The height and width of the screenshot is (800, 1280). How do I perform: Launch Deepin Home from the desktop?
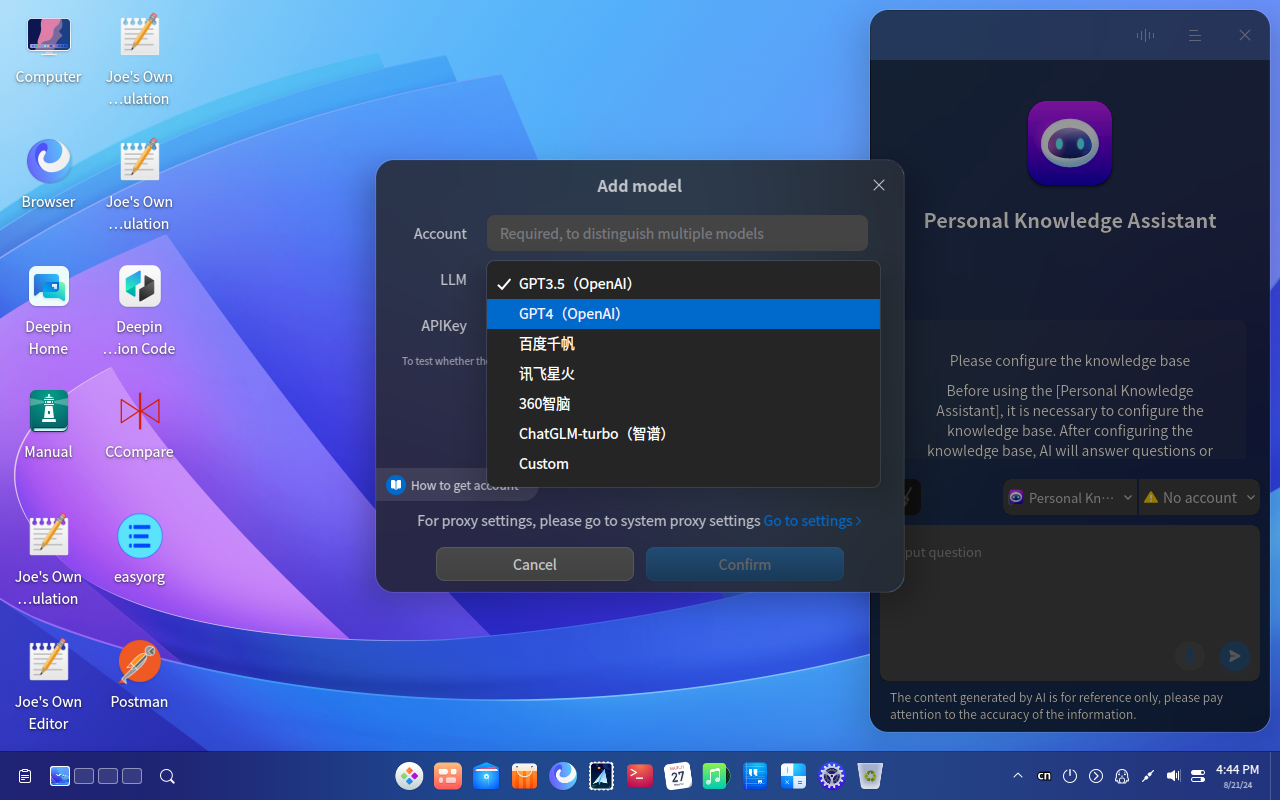pyautogui.click(x=48, y=285)
